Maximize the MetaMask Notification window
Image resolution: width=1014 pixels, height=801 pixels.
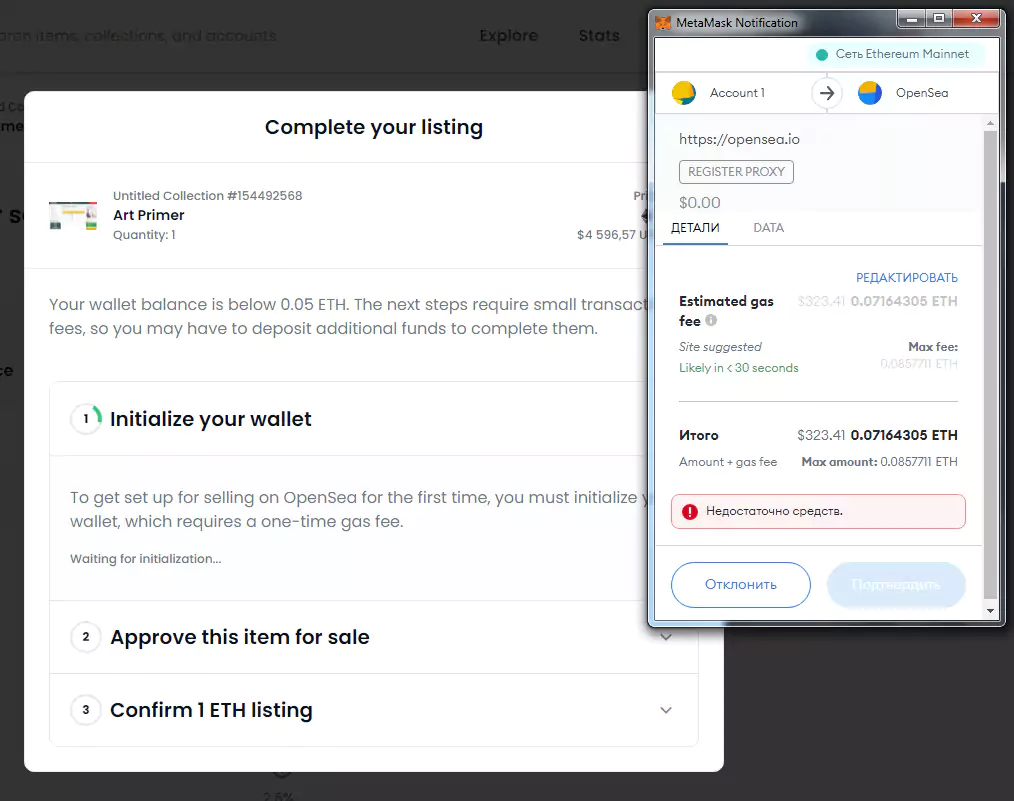[x=939, y=19]
